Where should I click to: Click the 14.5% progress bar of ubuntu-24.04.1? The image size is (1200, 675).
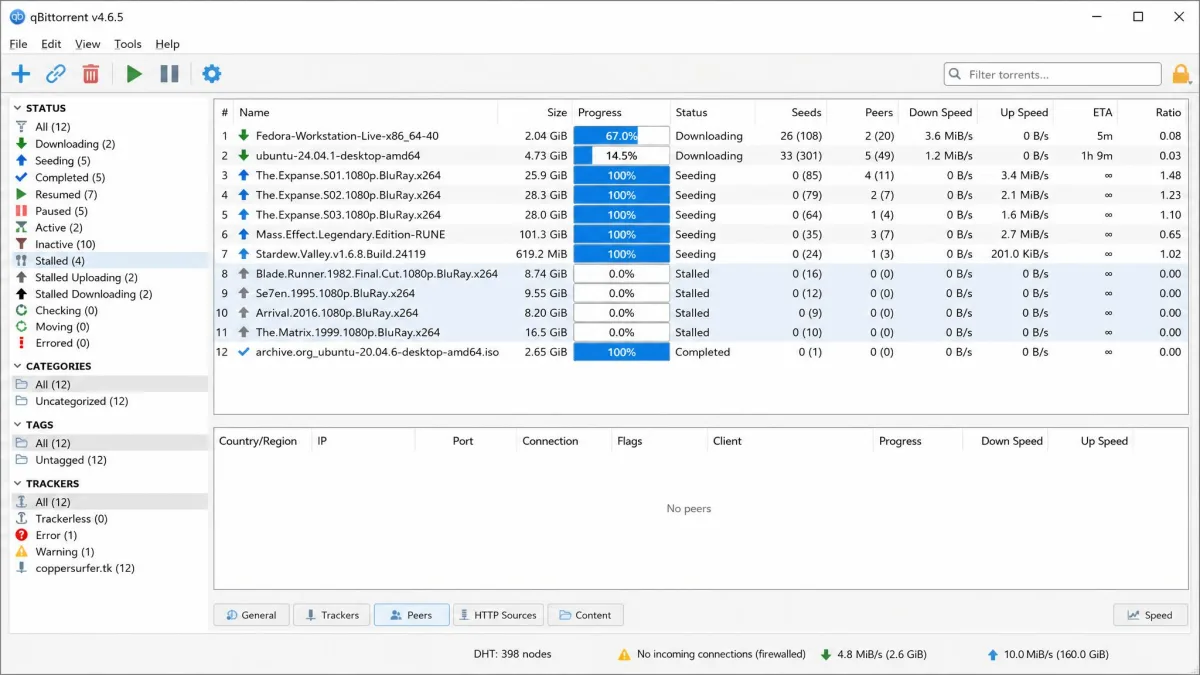[x=621, y=156]
